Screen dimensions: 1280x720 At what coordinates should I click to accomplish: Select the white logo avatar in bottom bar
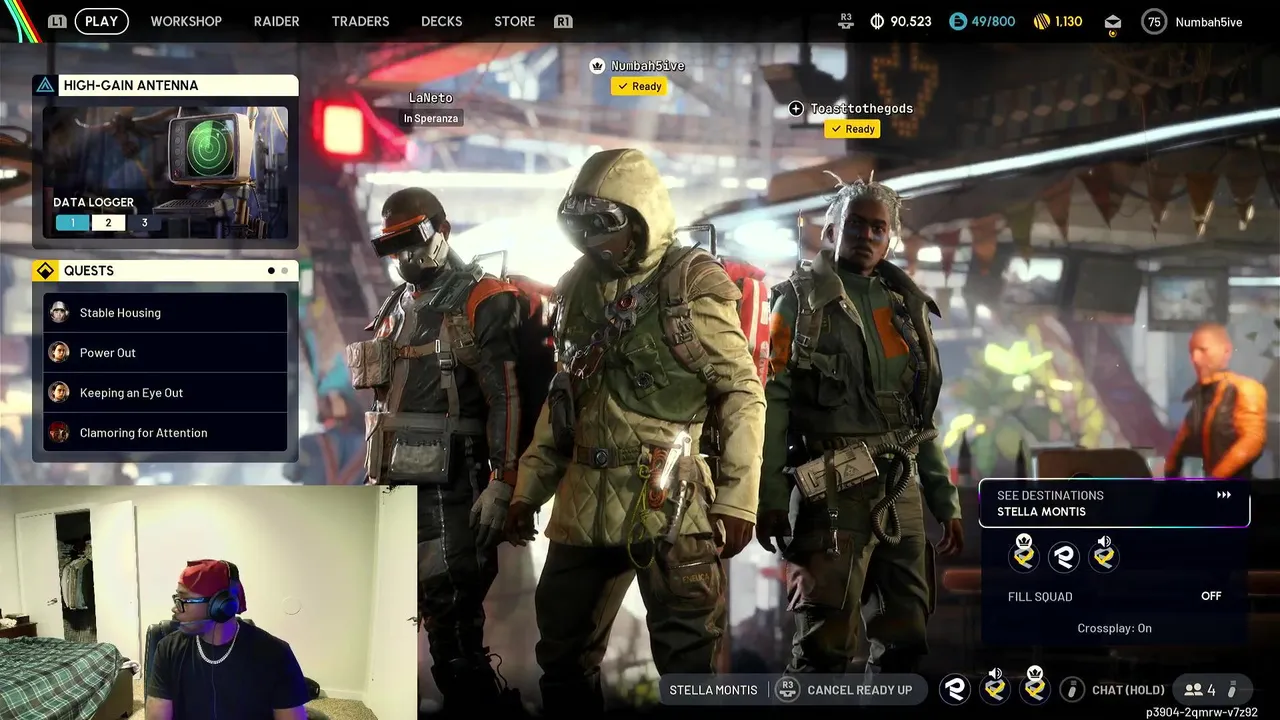point(955,689)
